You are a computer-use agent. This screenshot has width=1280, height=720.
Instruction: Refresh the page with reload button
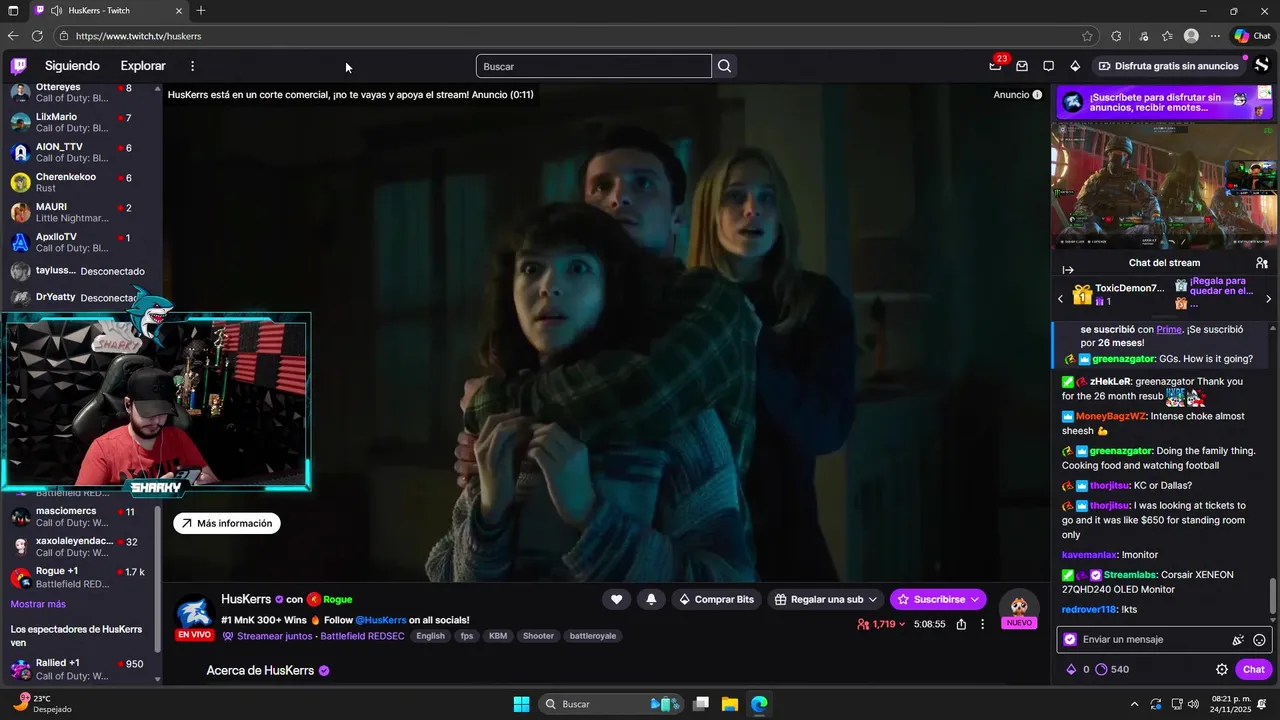(37, 36)
